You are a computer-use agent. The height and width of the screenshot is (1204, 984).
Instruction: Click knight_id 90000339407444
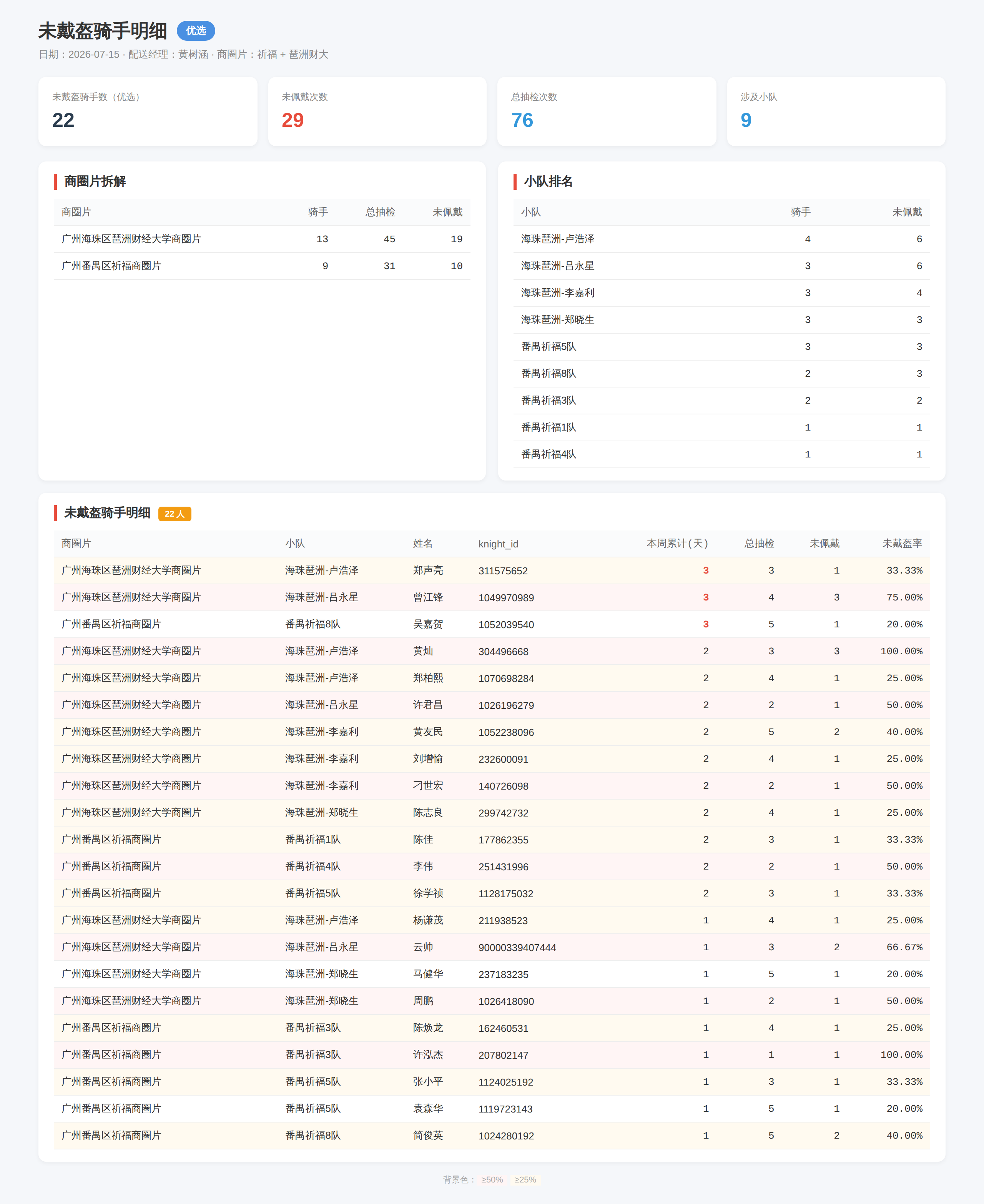tap(517, 948)
